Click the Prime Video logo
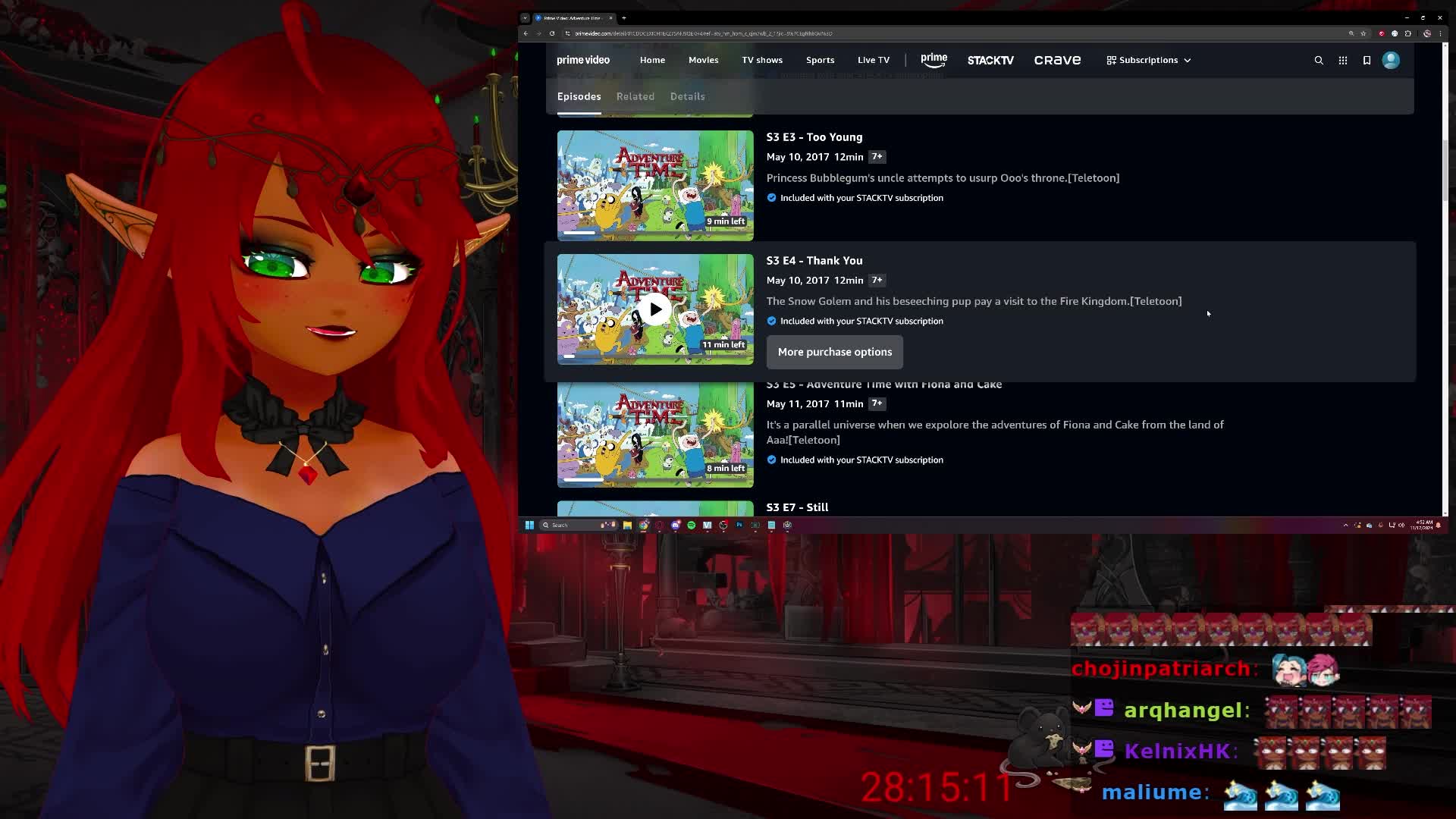Image resolution: width=1456 pixels, height=819 pixels. point(582,60)
